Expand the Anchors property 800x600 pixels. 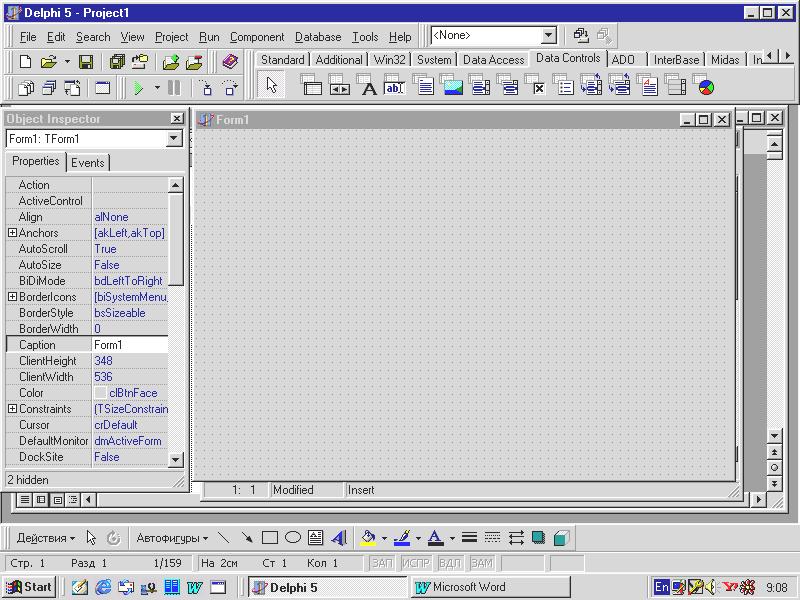pyautogui.click(x=12, y=233)
